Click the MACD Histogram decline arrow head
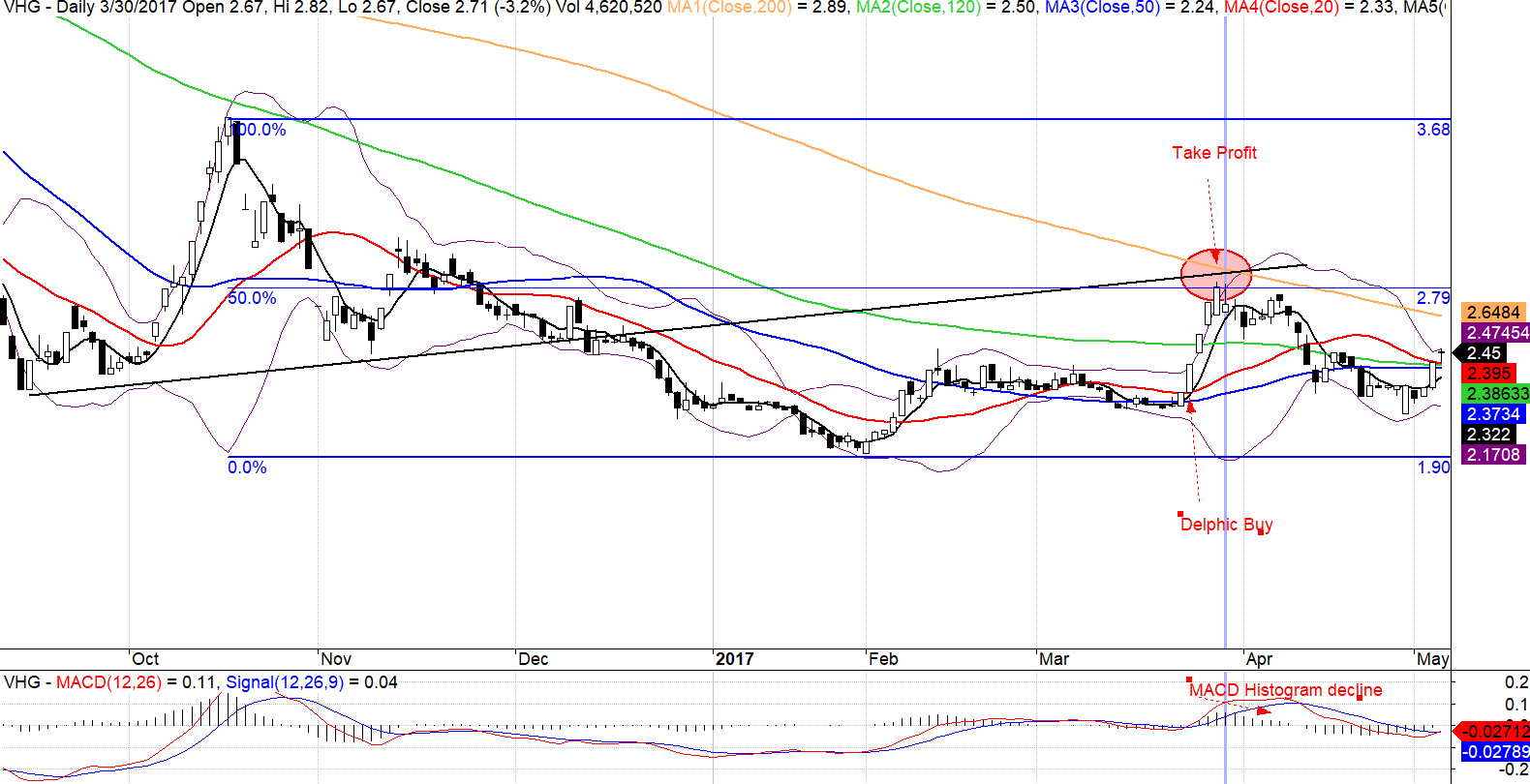Viewport: 1530px width, 784px height. [1263, 711]
